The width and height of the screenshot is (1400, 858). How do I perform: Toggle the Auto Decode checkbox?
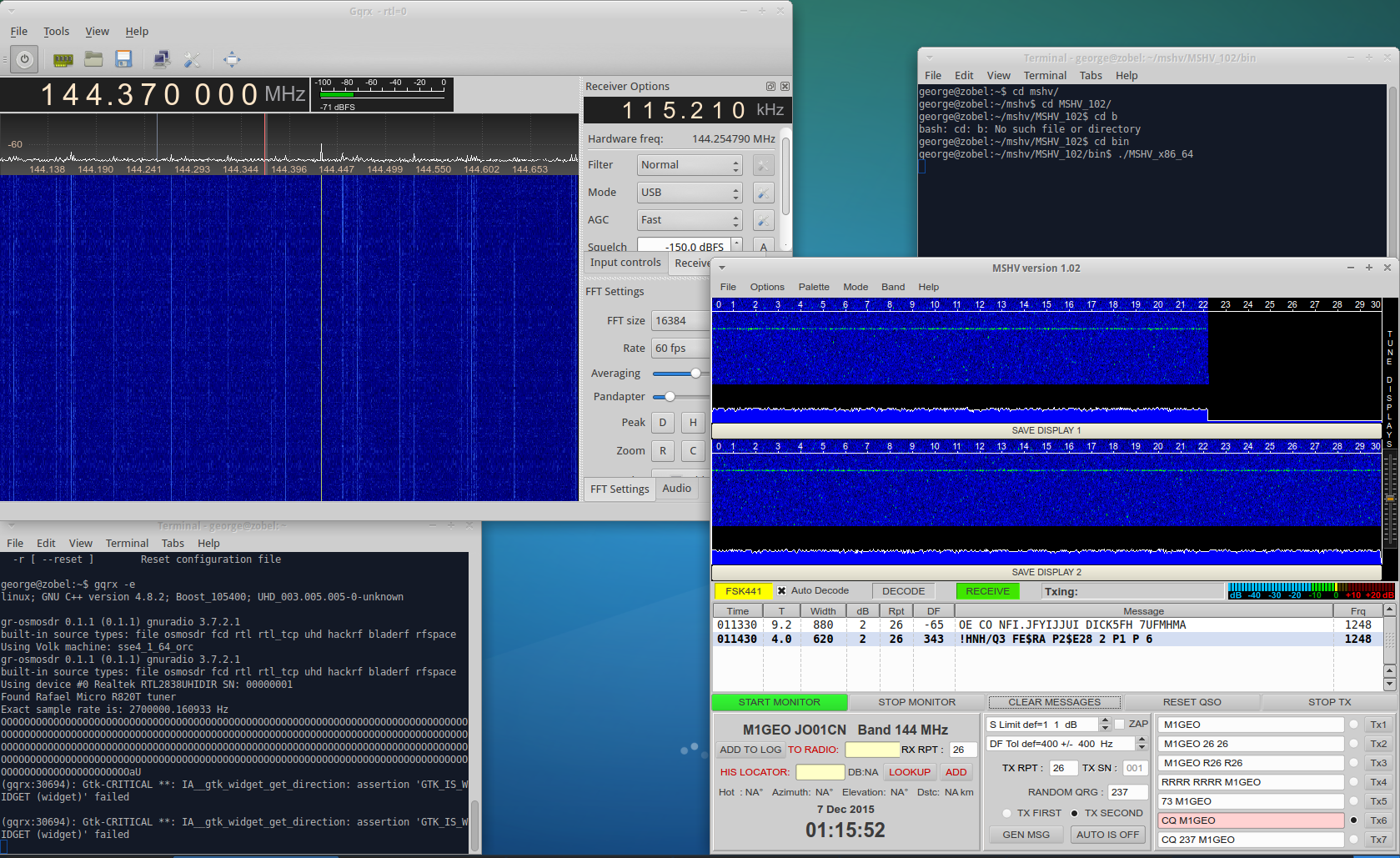coord(781,591)
